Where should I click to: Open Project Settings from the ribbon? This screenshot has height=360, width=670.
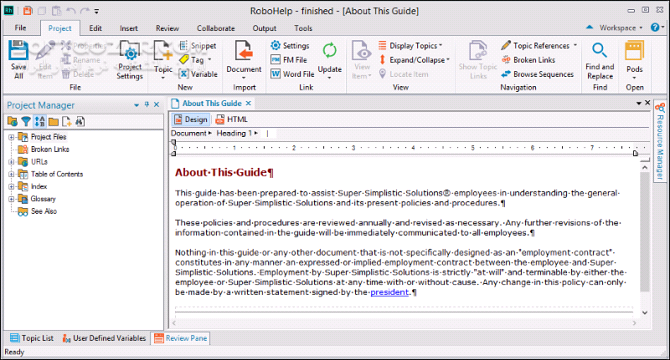pyautogui.click(x=129, y=60)
